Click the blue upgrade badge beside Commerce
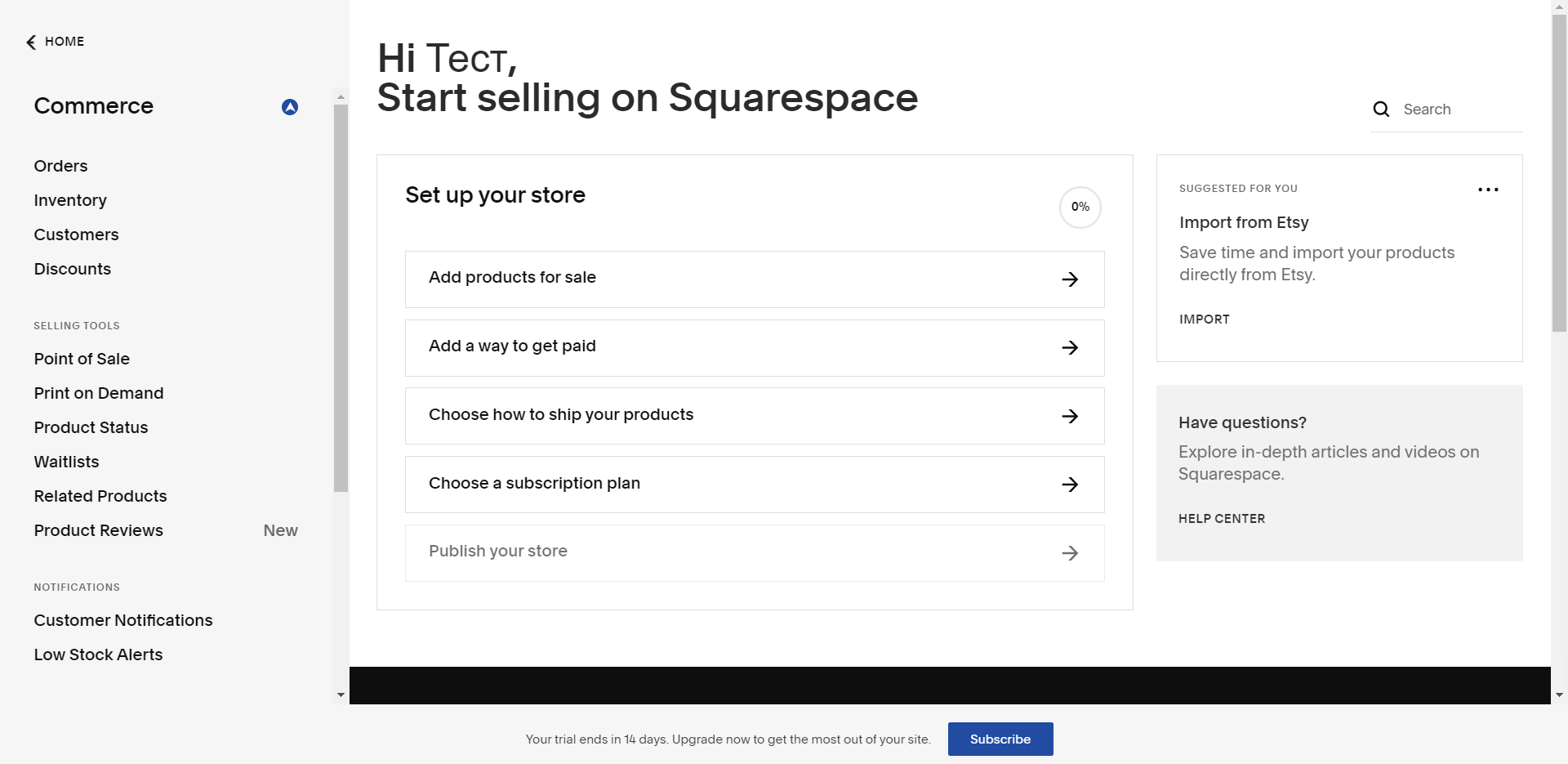The width and height of the screenshot is (1568, 764). pos(290,107)
